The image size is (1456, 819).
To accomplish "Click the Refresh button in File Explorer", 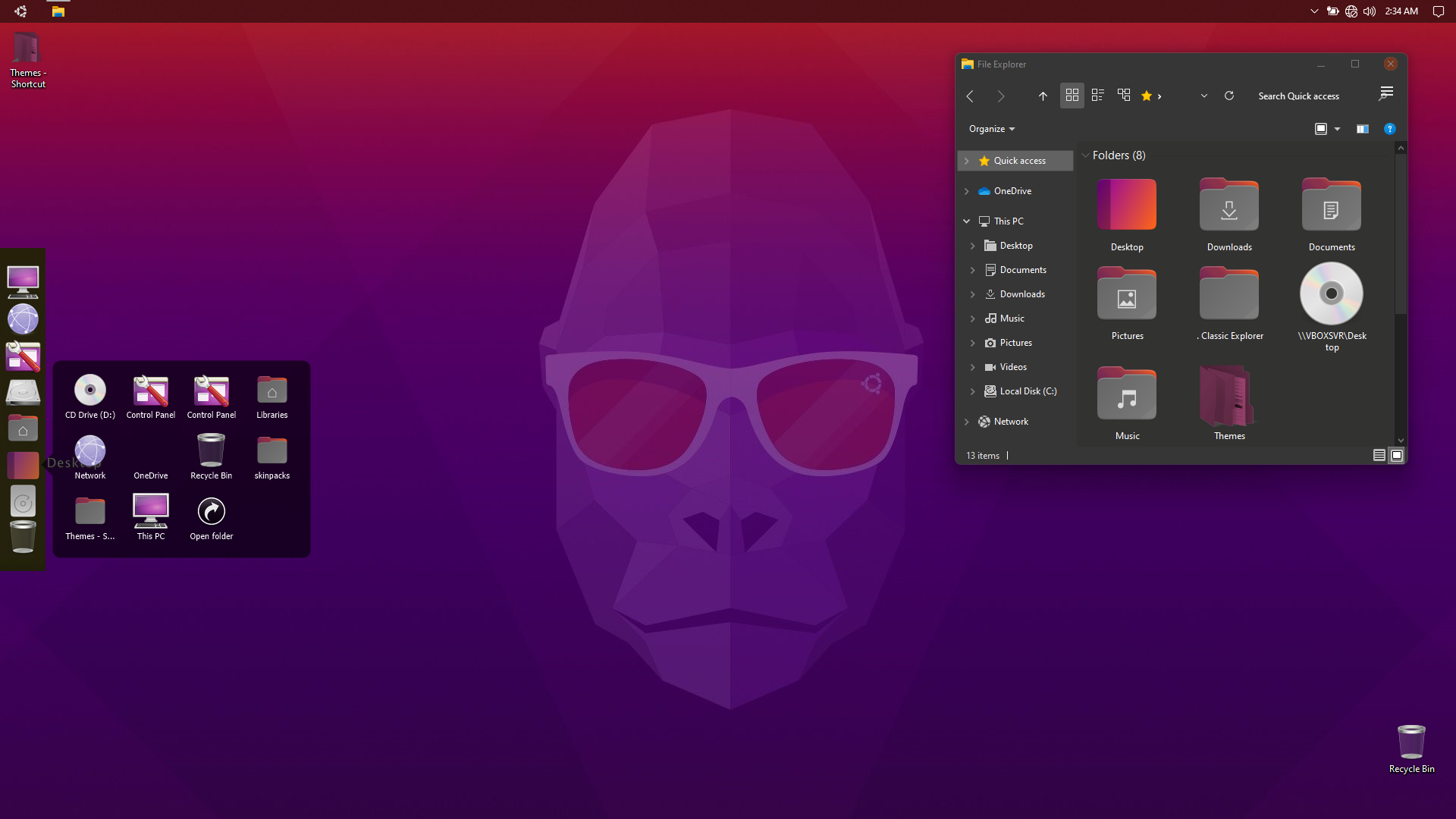I will coord(1228,96).
